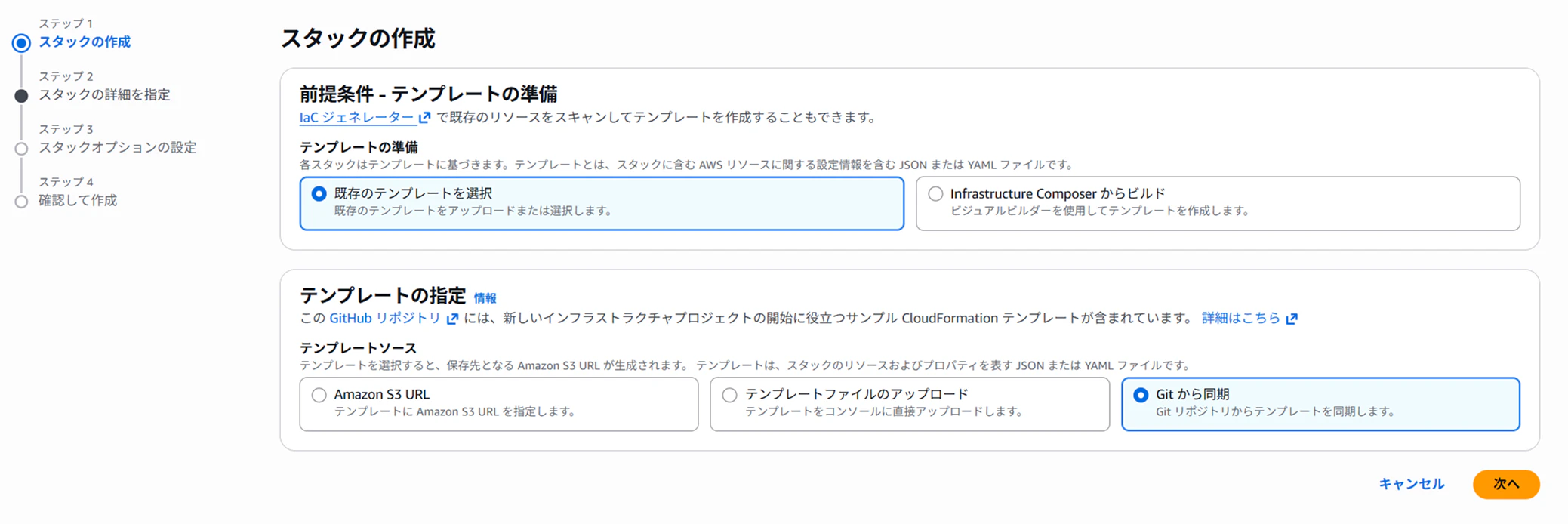Viewport: 1568px width, 524px height.
Task: Click the main スタックの作成 page title
Action: click(358, 38)
